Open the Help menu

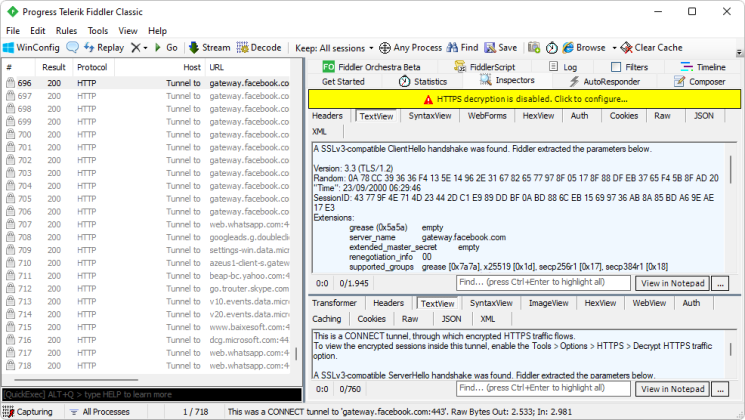coord(157,30)
